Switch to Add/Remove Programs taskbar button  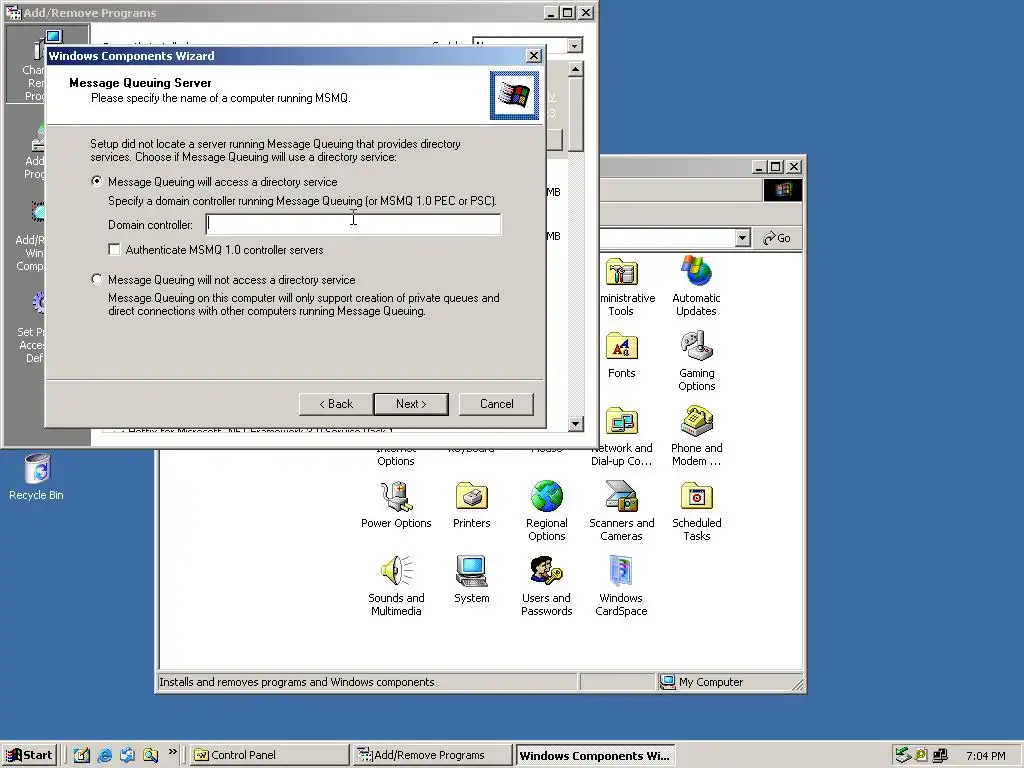coord(432,755)
